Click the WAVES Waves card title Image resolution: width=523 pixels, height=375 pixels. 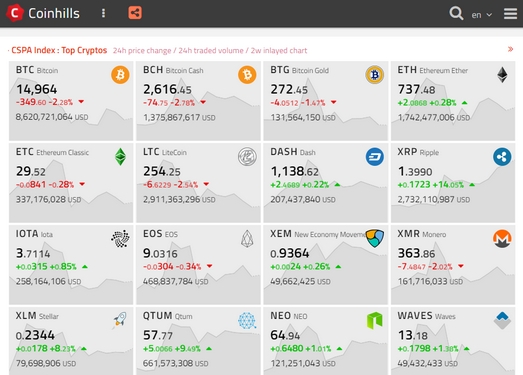point(426,316)
